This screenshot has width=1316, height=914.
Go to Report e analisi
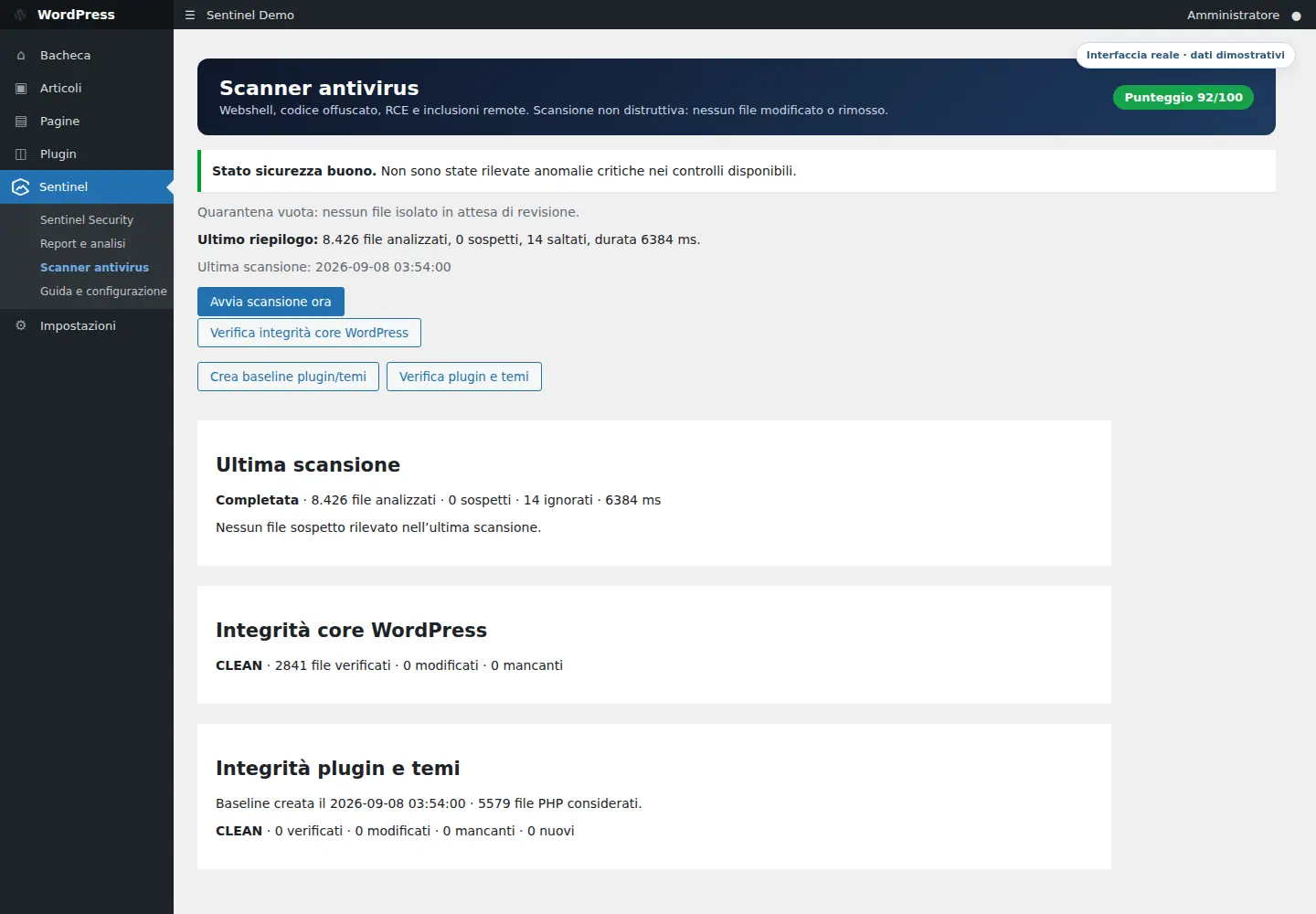(x=83, y=244)
